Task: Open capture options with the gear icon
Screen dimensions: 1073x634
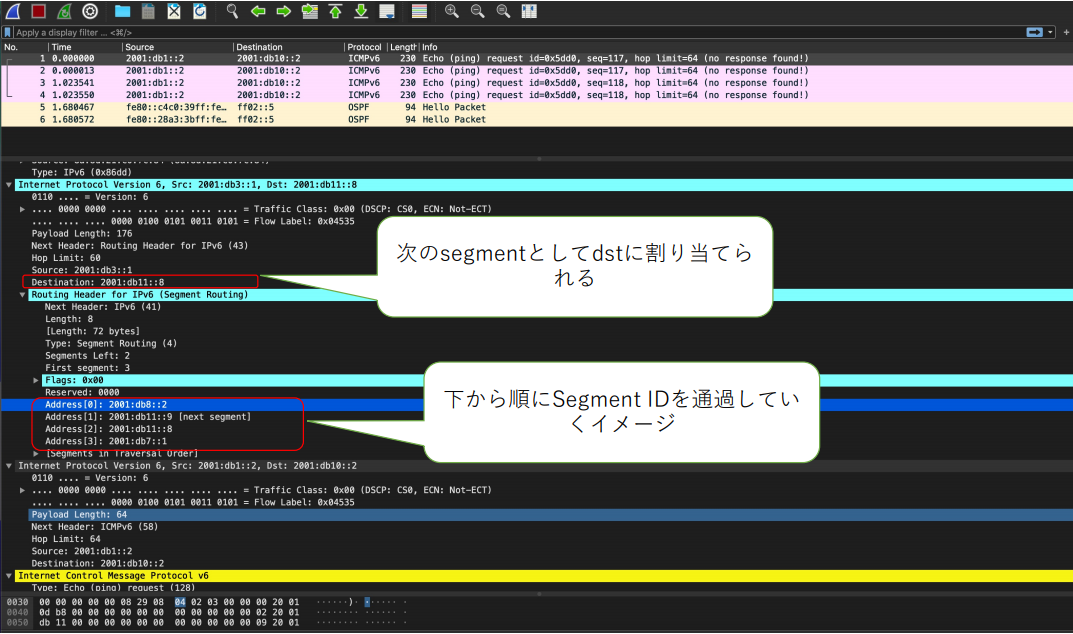Action: (x=91, y=11)
